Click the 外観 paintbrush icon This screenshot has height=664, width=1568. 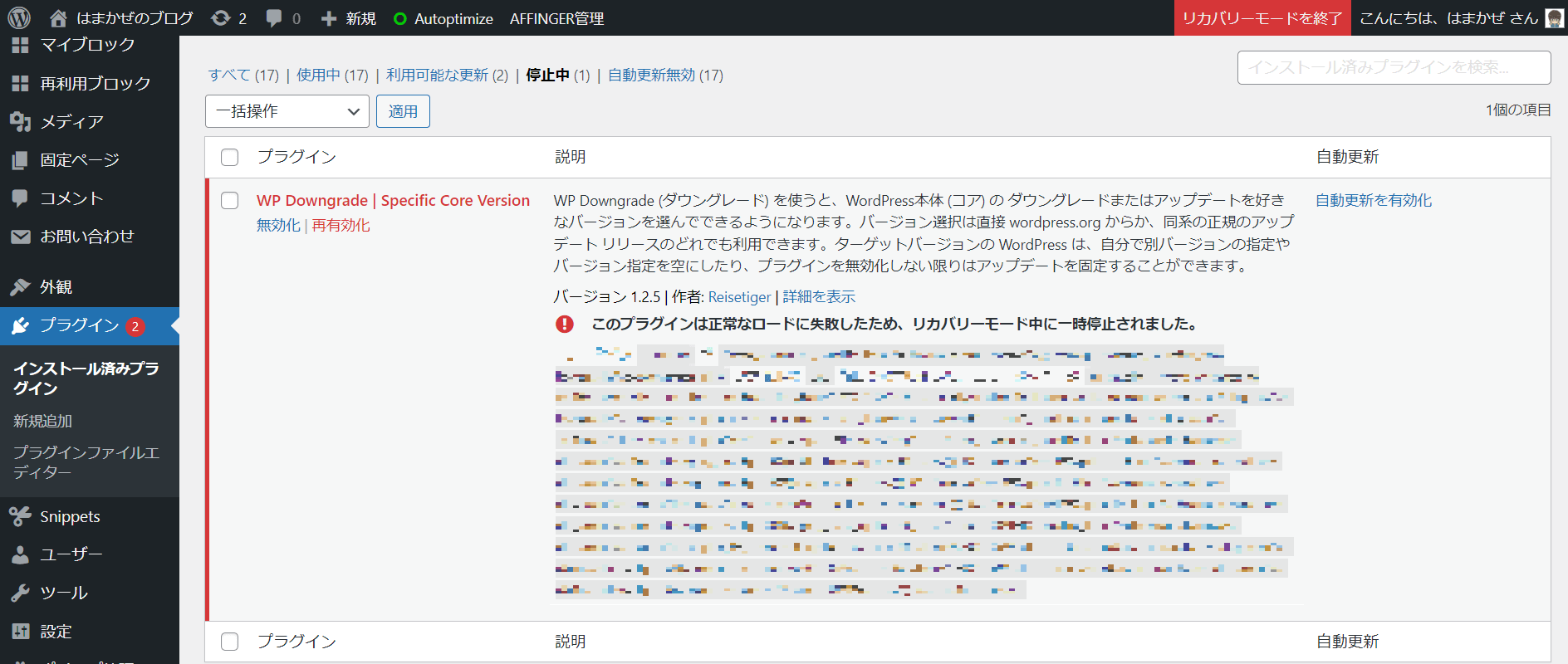[x=20, y=287]
